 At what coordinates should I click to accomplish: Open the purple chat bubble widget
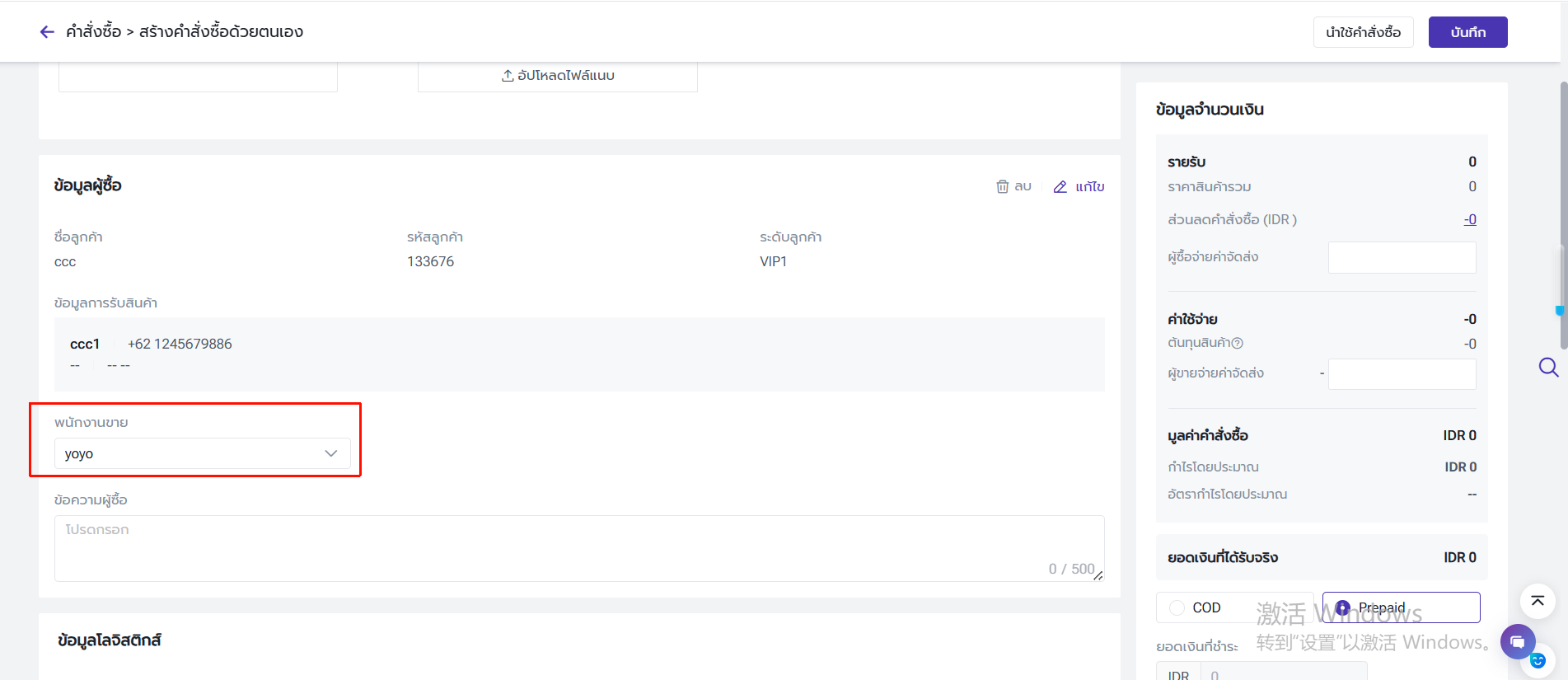click(1518, 641)
